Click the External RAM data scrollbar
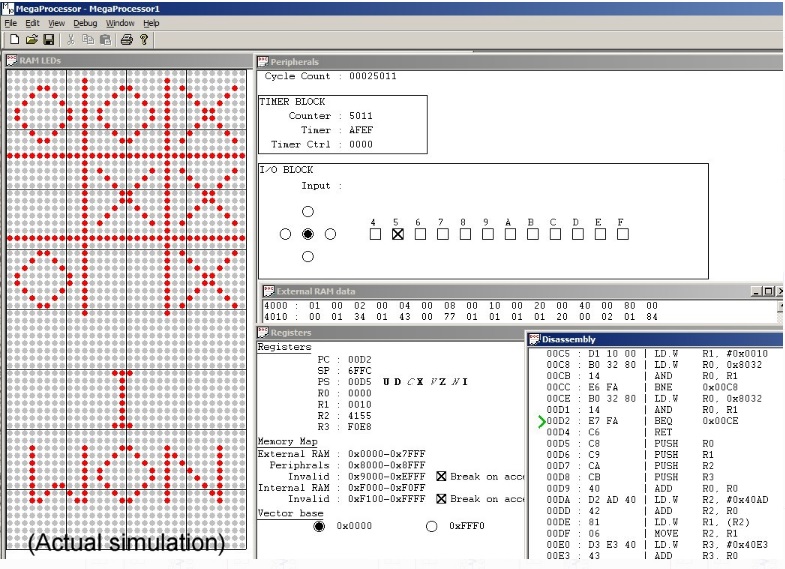This screenshot has width=785, height=569. [780, 311]
